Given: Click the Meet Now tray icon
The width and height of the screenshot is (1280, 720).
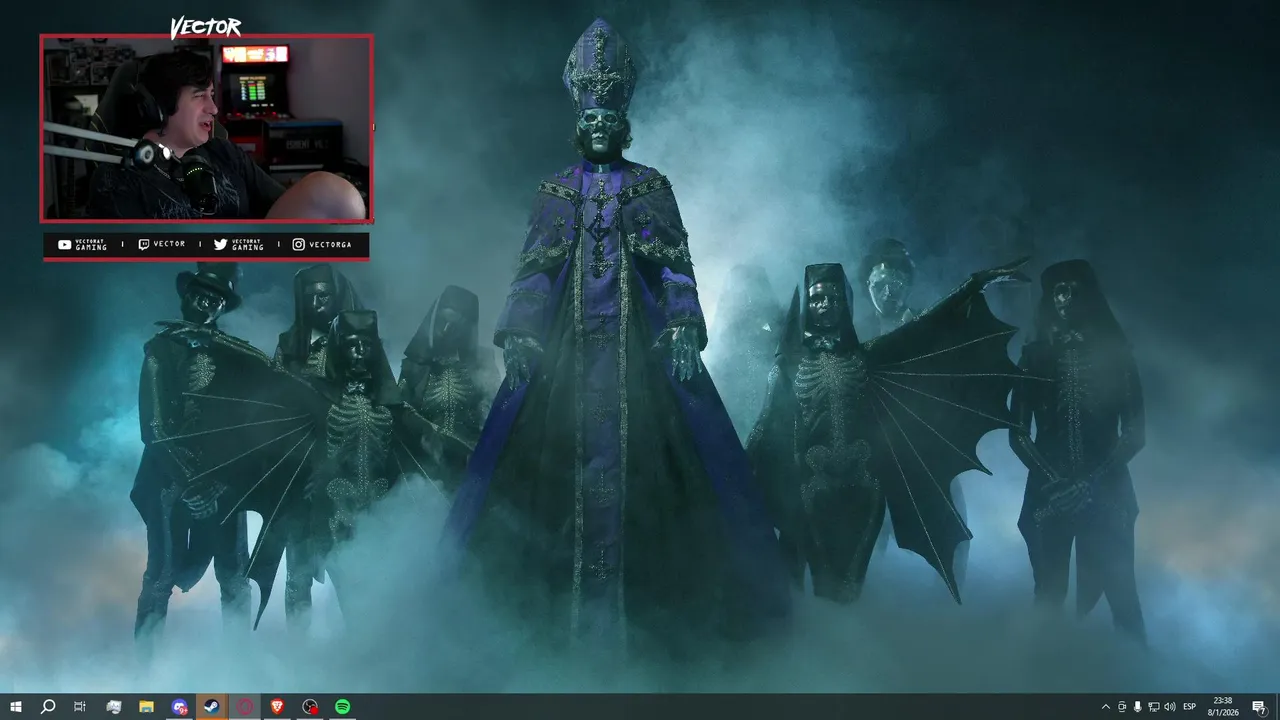Looking at the screenshot, I should (x=1122, y=706).
